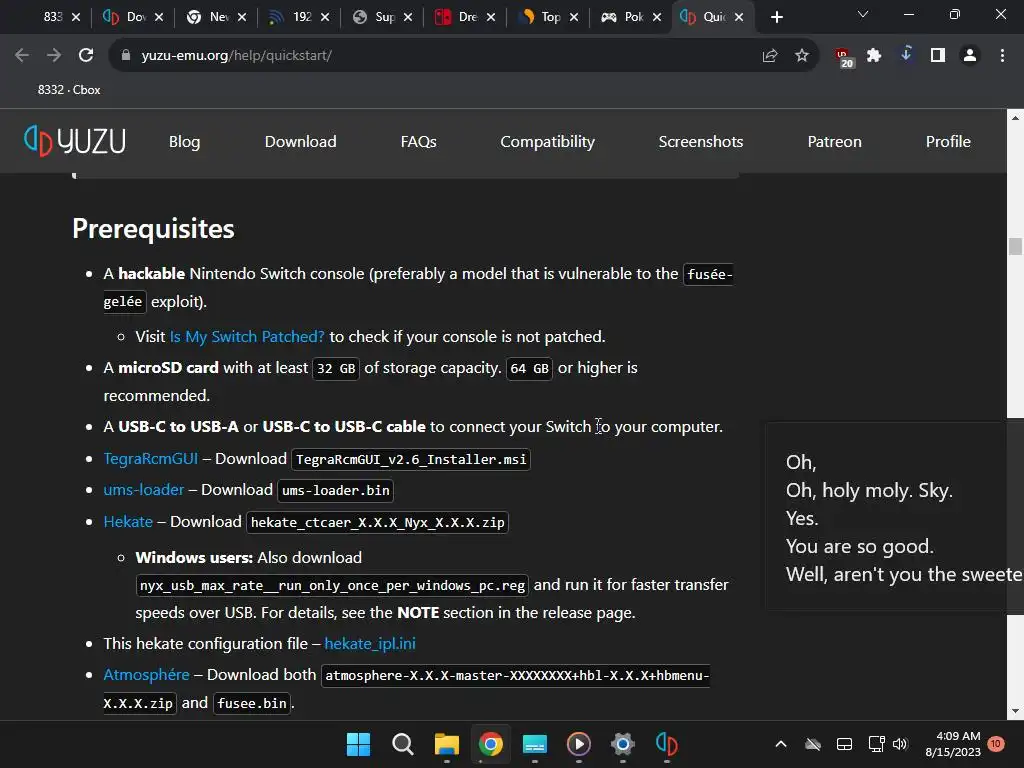Open the Atmosphère link
The width and height of the screenshot is (1024, 768).
click(146, 675)
